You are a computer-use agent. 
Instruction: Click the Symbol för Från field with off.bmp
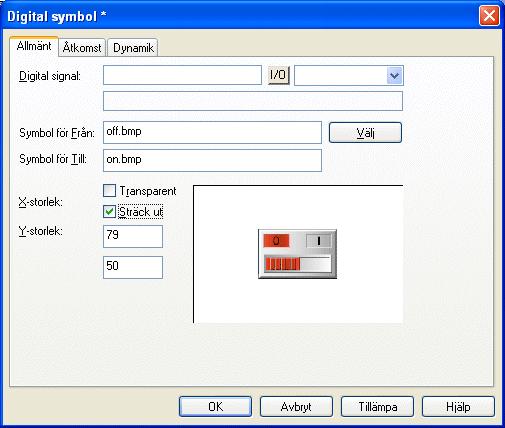coord(212,132)
